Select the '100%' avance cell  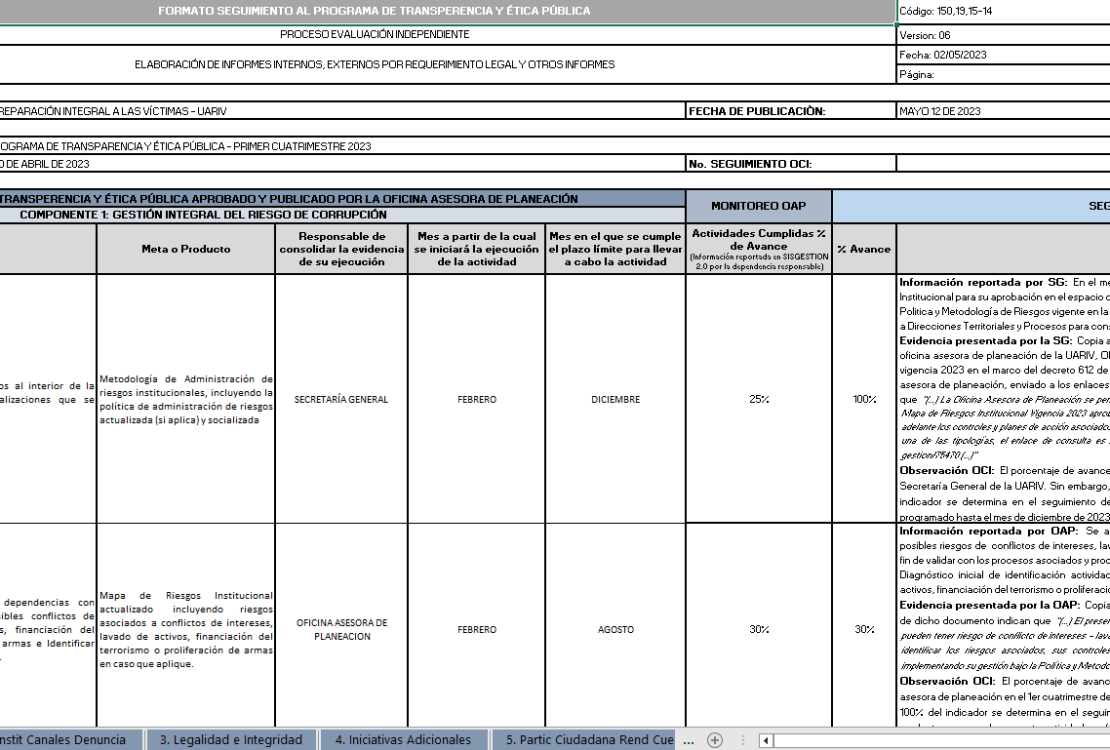click(864, 399)
